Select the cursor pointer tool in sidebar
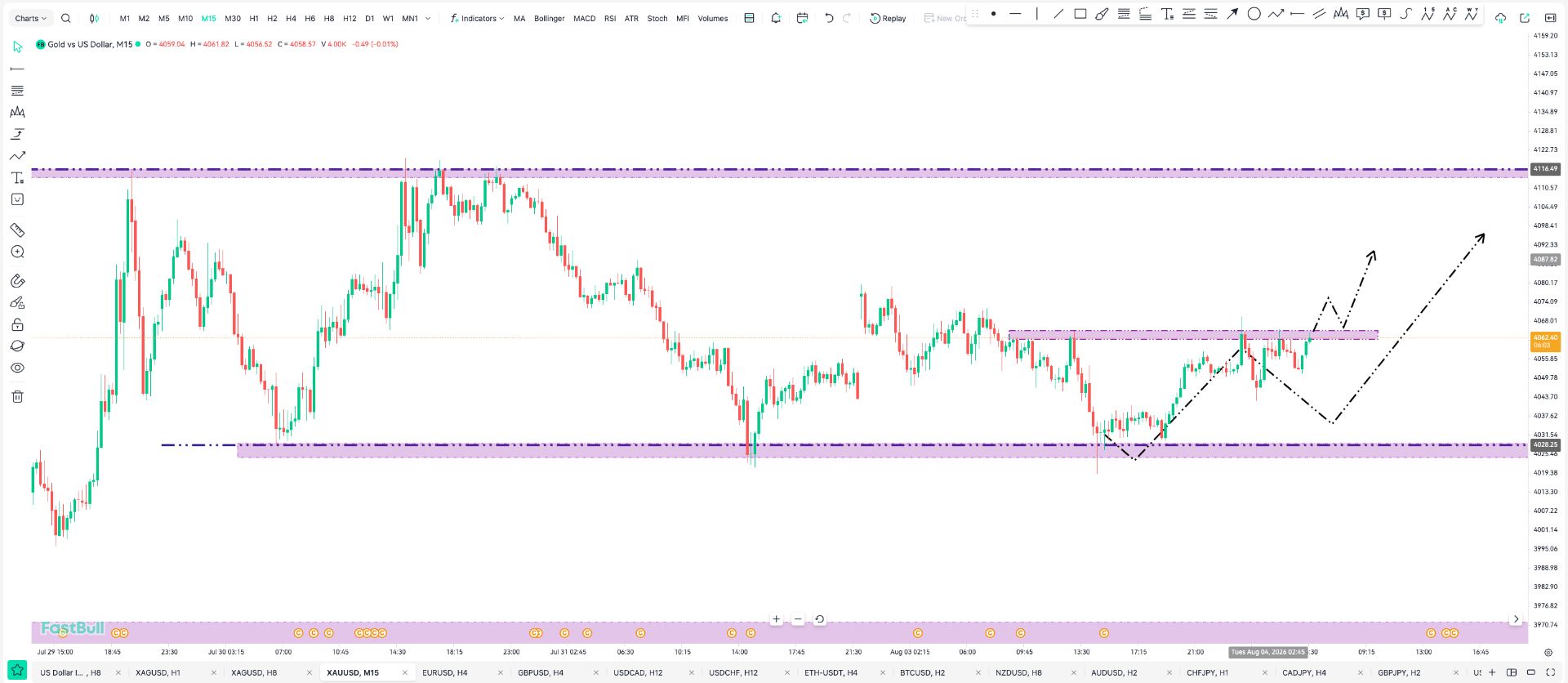The height and width of the screenshot is (683, 1568). (17, 47)
